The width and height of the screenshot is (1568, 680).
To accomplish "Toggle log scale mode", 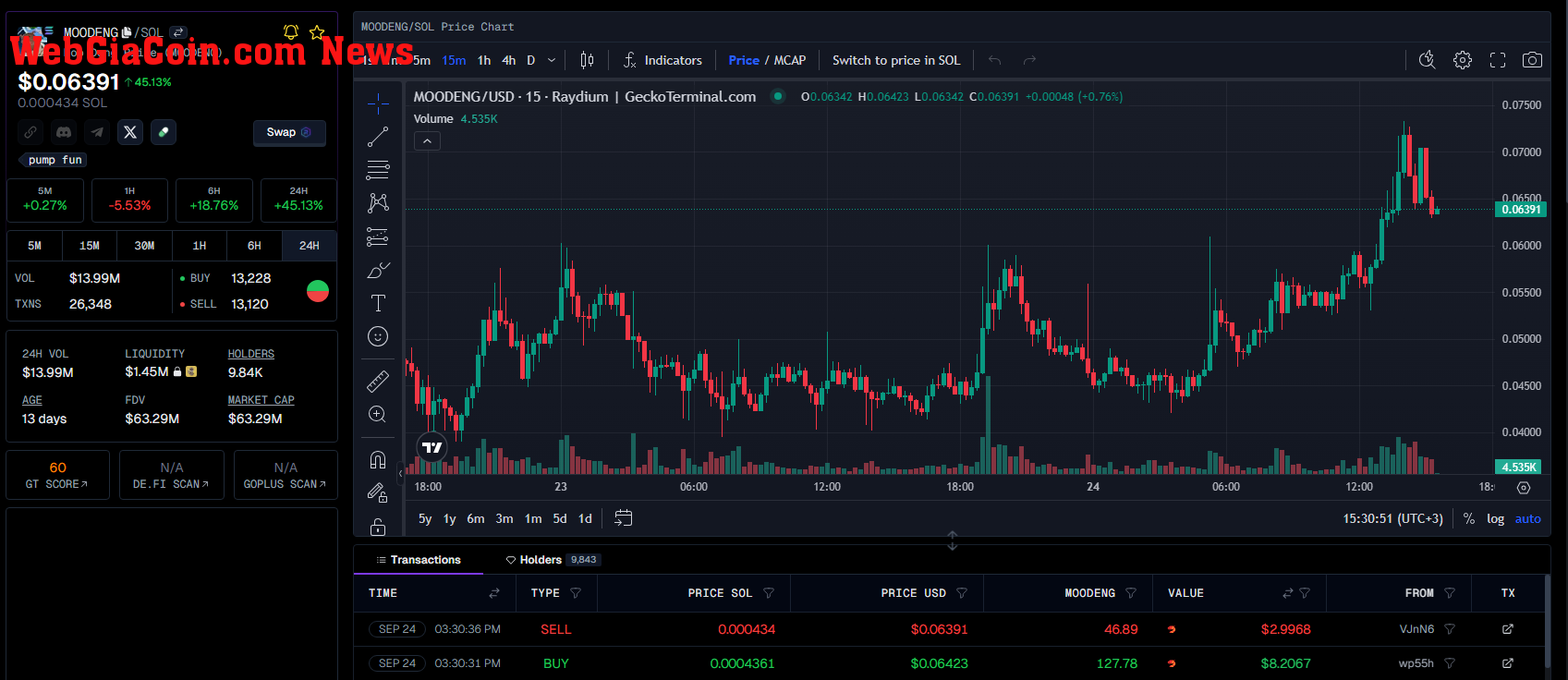I will point(1496,518).
